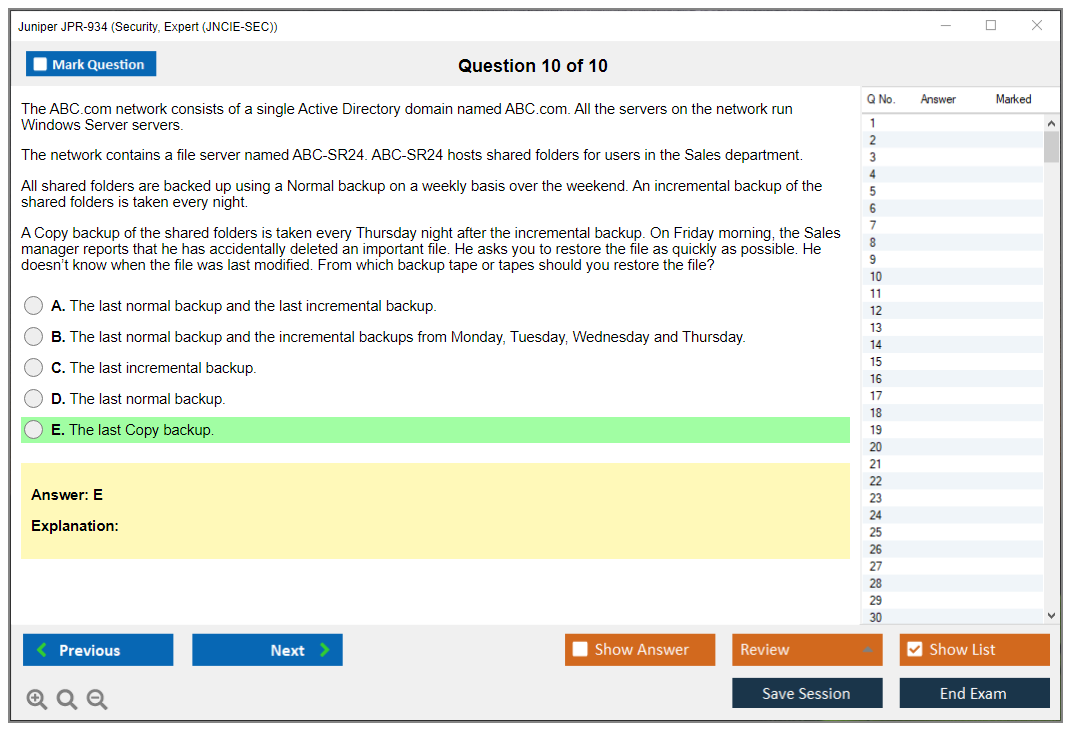This screenshot has width=1075, height=735.
Task: Select answer option A radio button
Action: pos(34,306)
